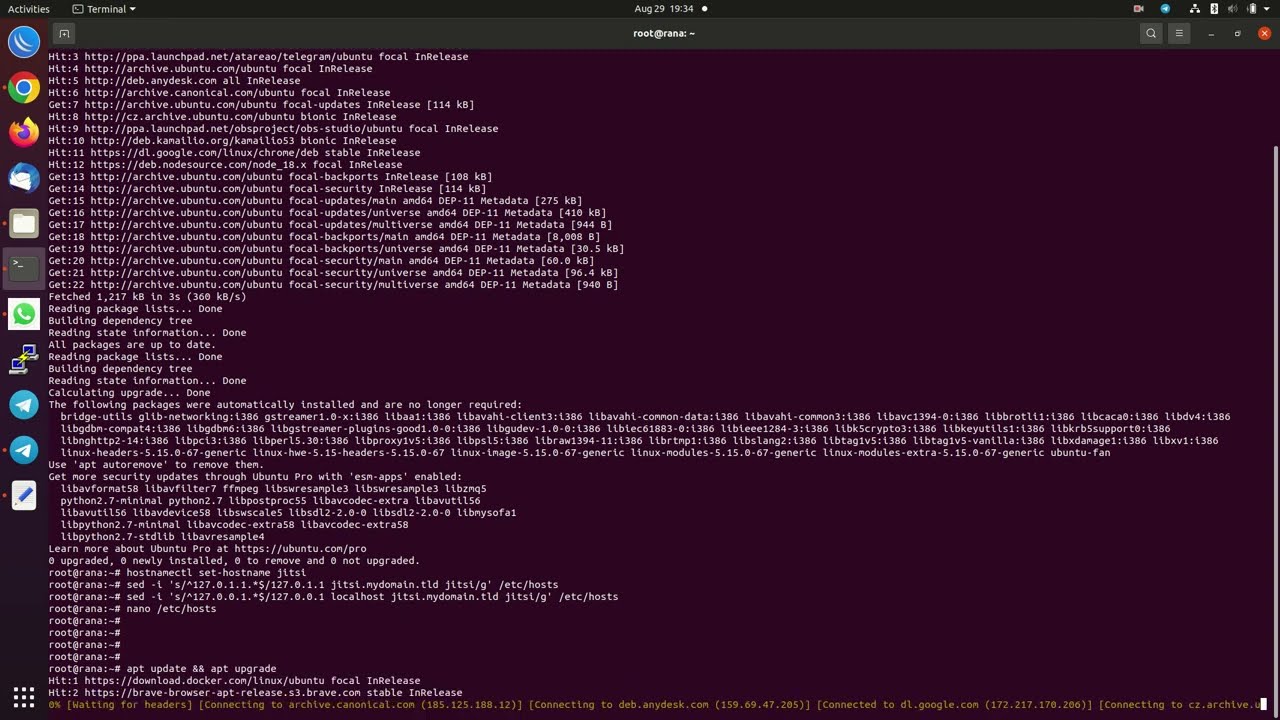
Task: Click the Bluetooth icon in top bar
Action: 1214,9
